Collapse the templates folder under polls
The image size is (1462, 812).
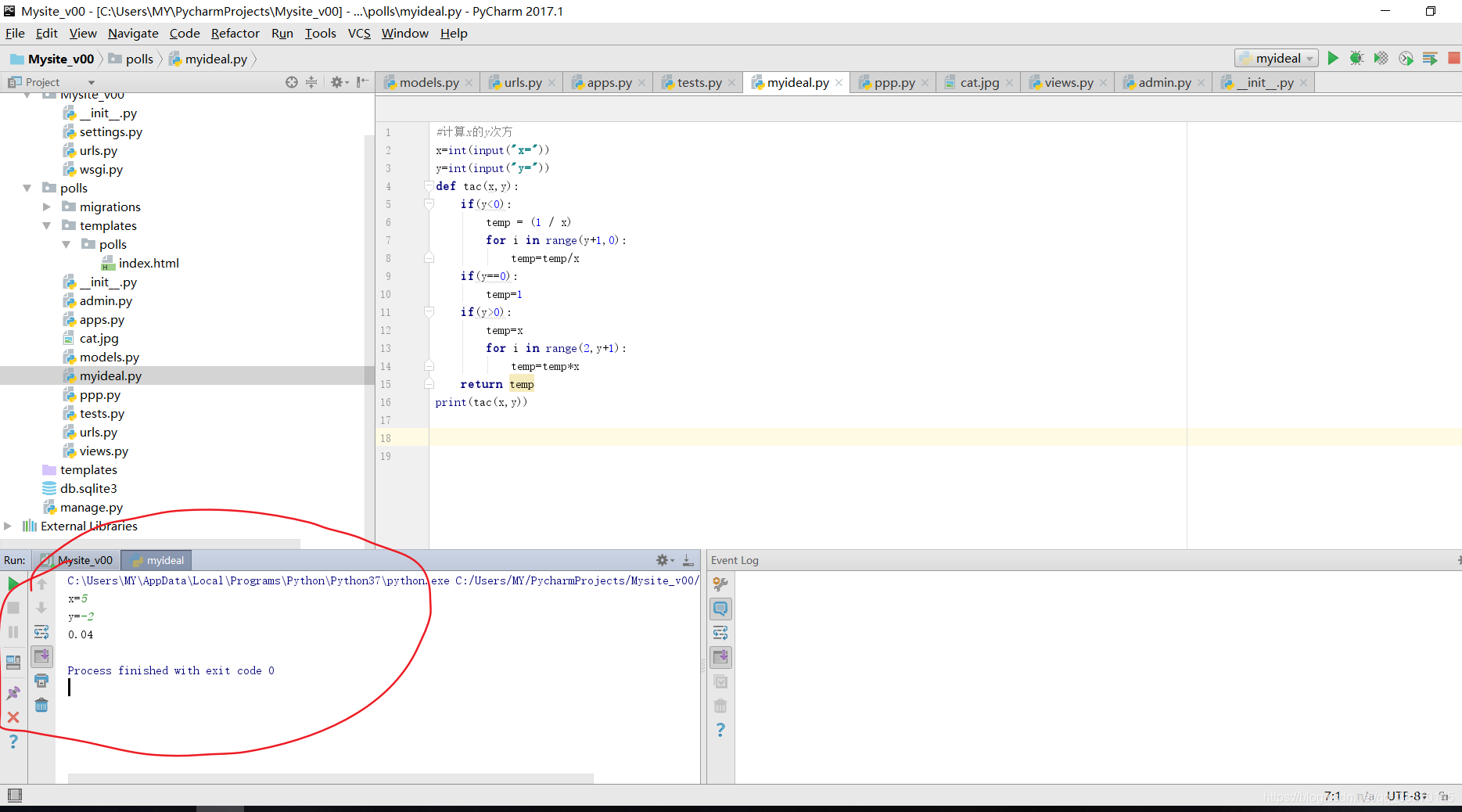point(47,225)
